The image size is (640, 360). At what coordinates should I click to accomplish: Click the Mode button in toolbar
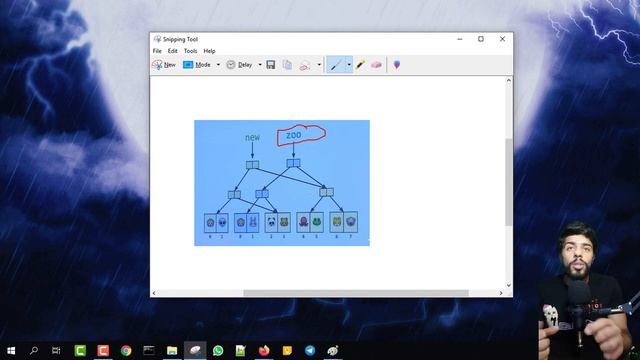point(197,65)
